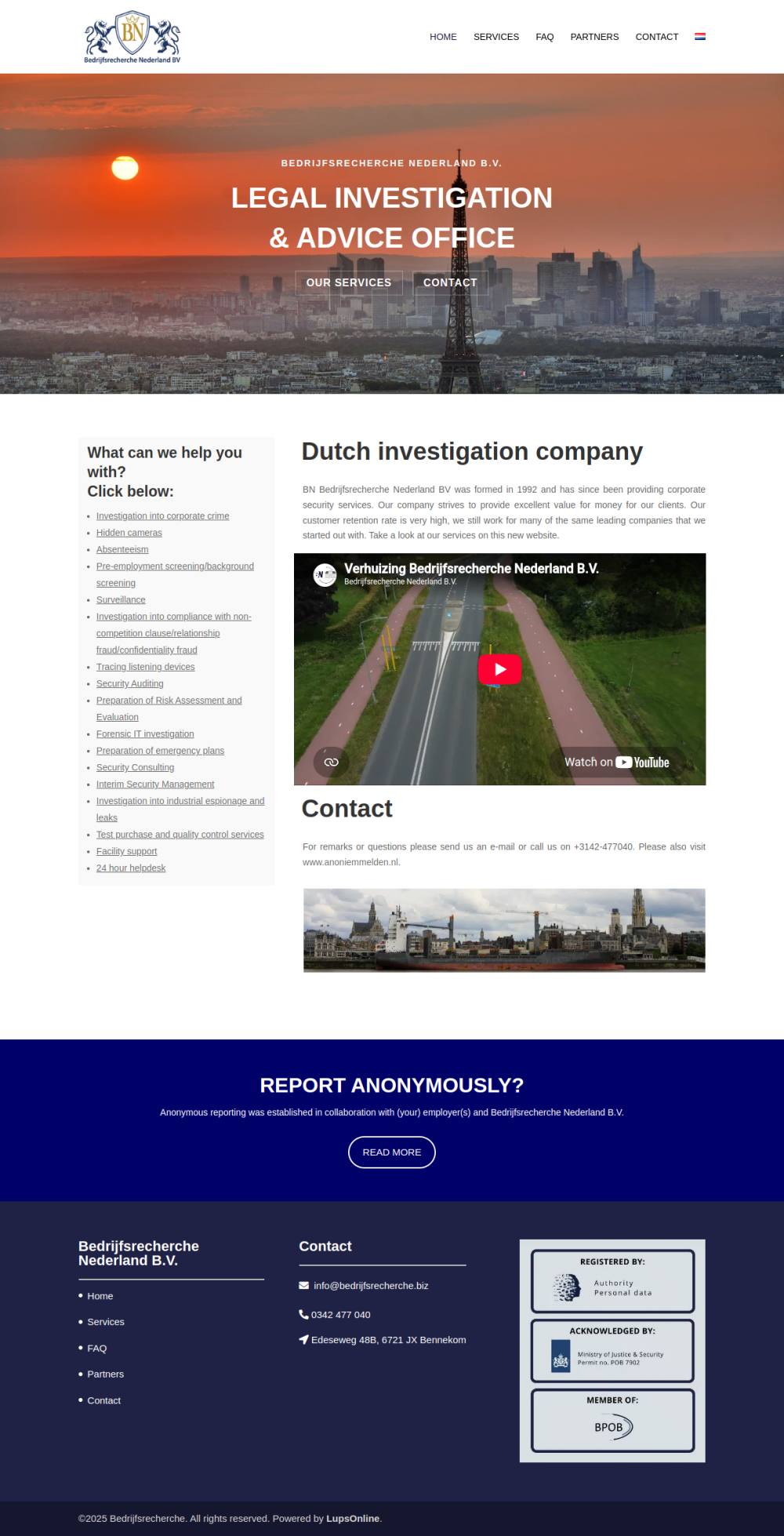
Task: Open industrial espionage and leaks link
Action: coord(180,809)
